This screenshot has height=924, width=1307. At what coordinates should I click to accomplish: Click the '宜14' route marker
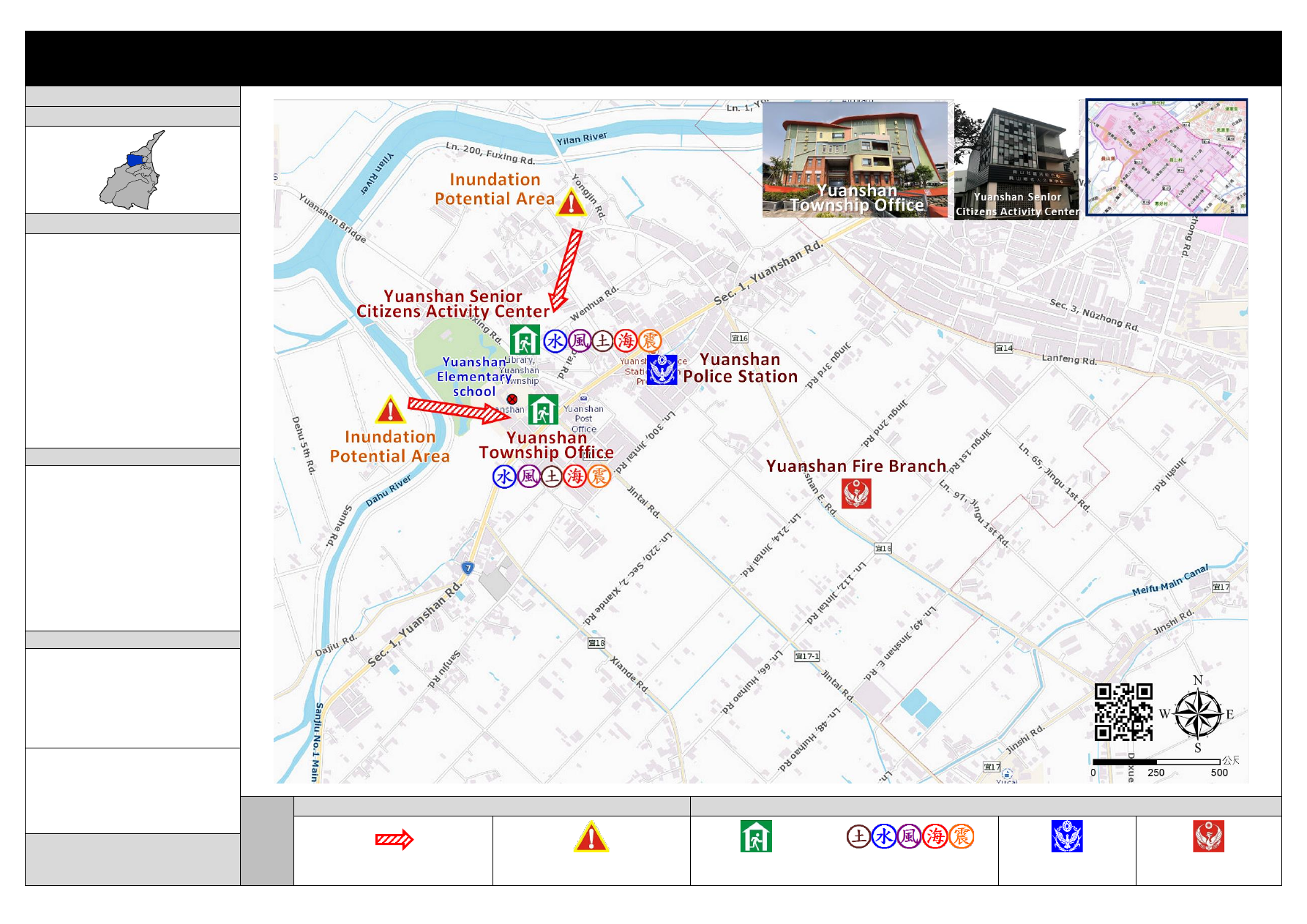coord(1004,348)
